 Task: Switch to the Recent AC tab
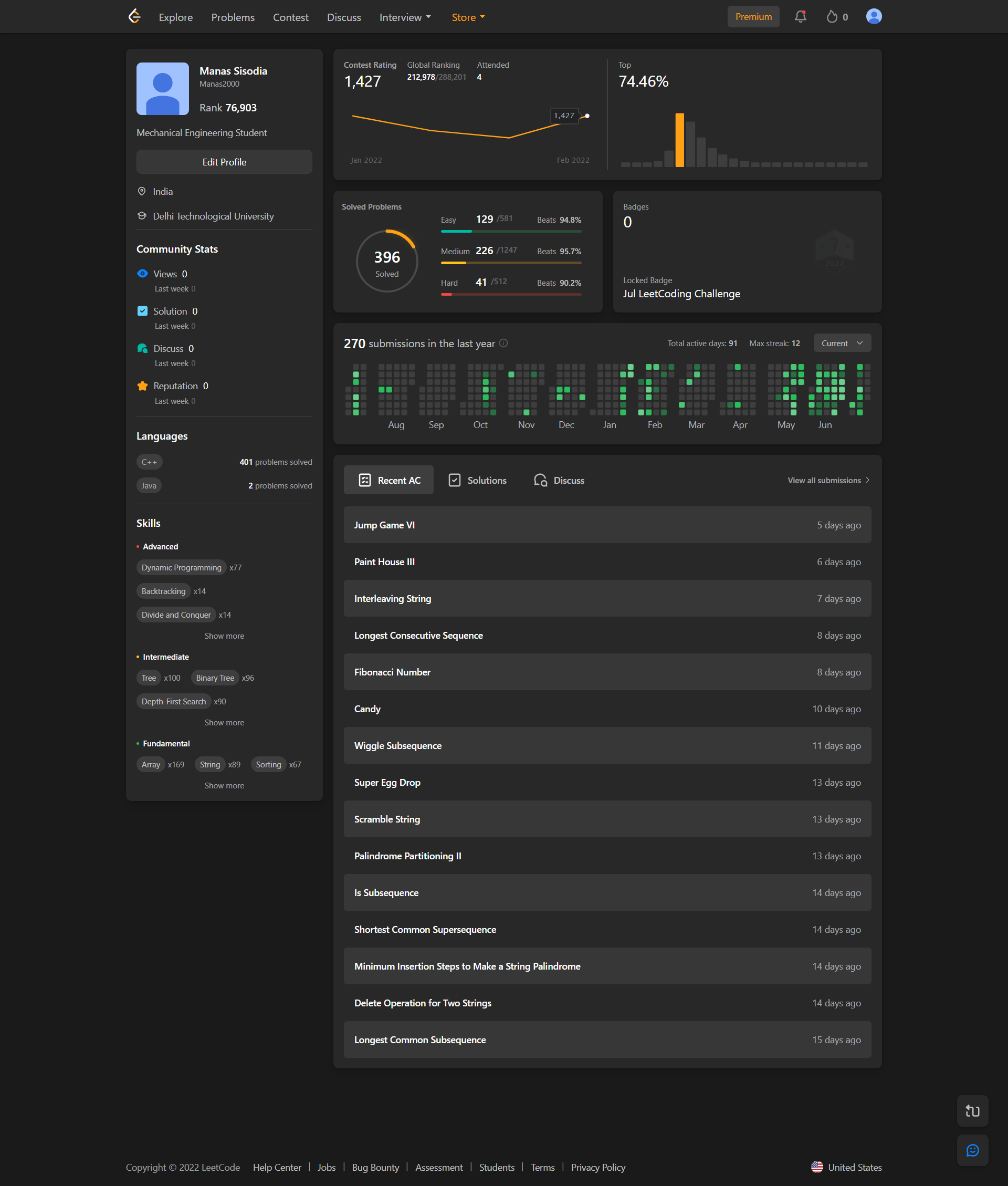click(x=388, y=480)
